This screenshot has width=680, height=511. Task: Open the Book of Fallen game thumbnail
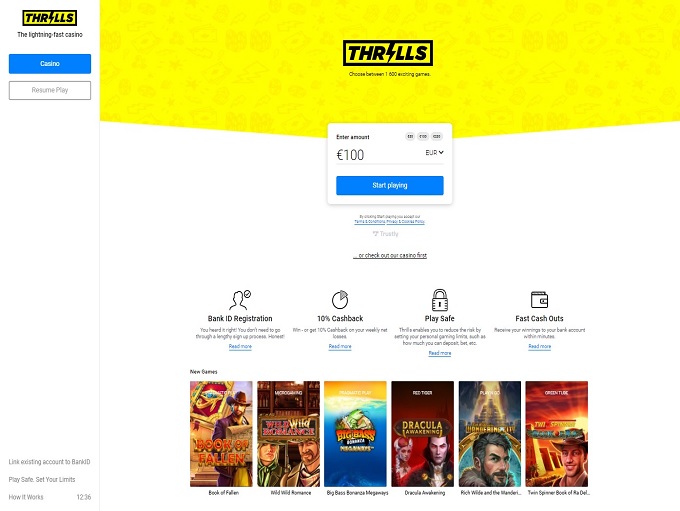(221, 434)
